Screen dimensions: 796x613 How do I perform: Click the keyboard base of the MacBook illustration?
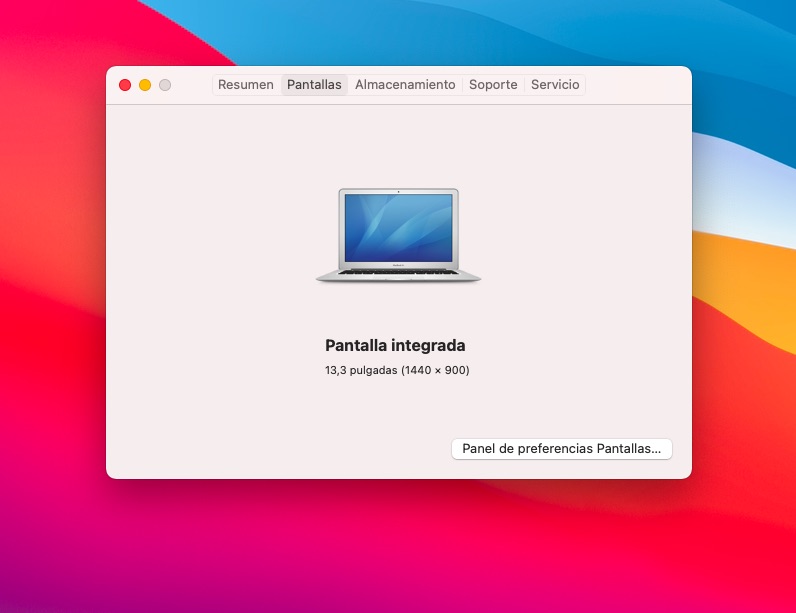click(x=398, y=273)
